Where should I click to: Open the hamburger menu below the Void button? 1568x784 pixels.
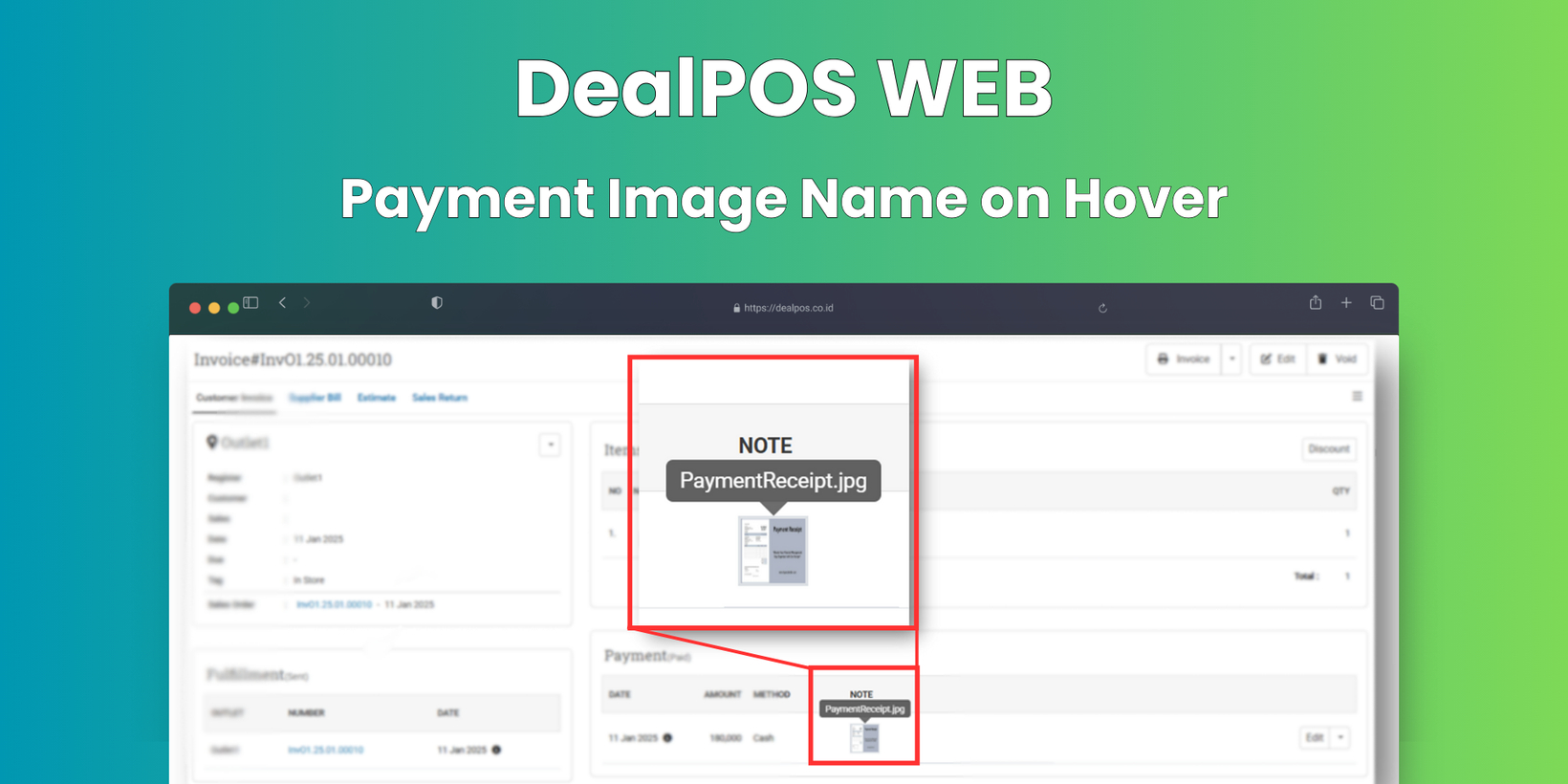[1357, 396]
